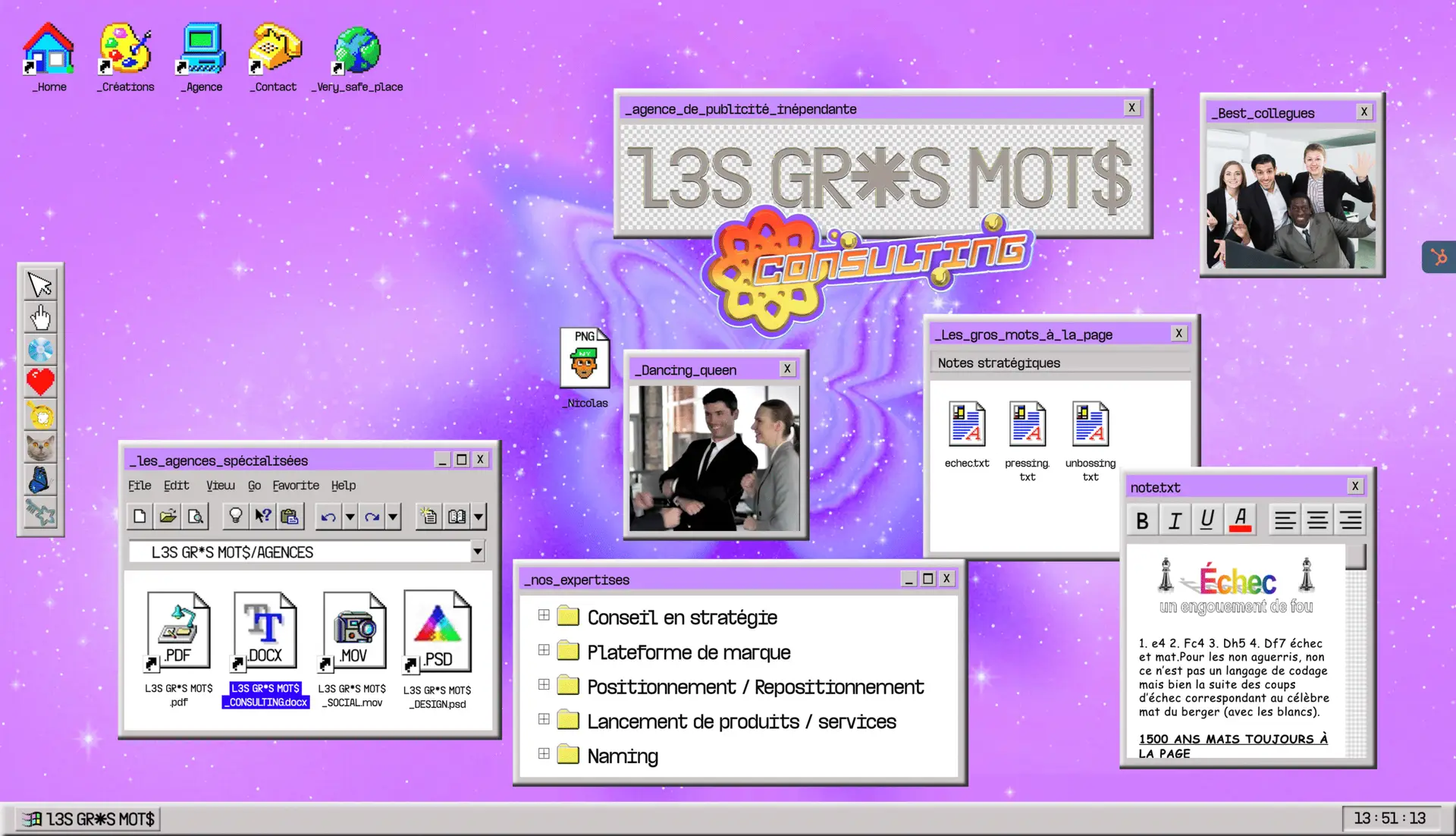
Task: Select the pointing hand tool in the sidebar
Action: pos(40,317)
